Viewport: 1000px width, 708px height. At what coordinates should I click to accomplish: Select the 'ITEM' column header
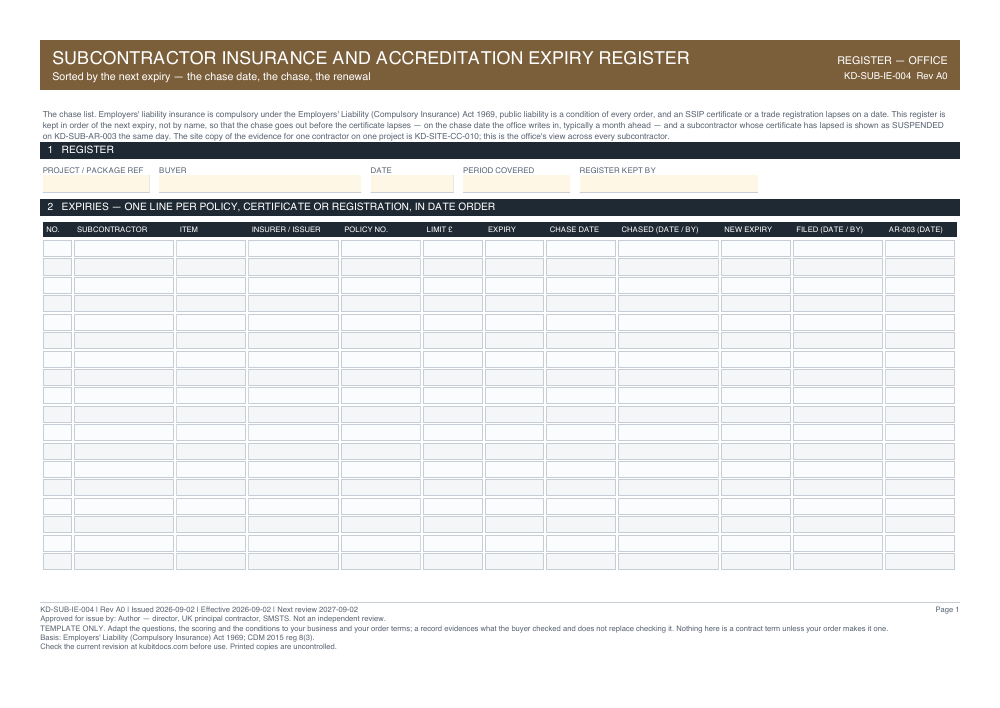pyautogui.click(x=188, y=230)
